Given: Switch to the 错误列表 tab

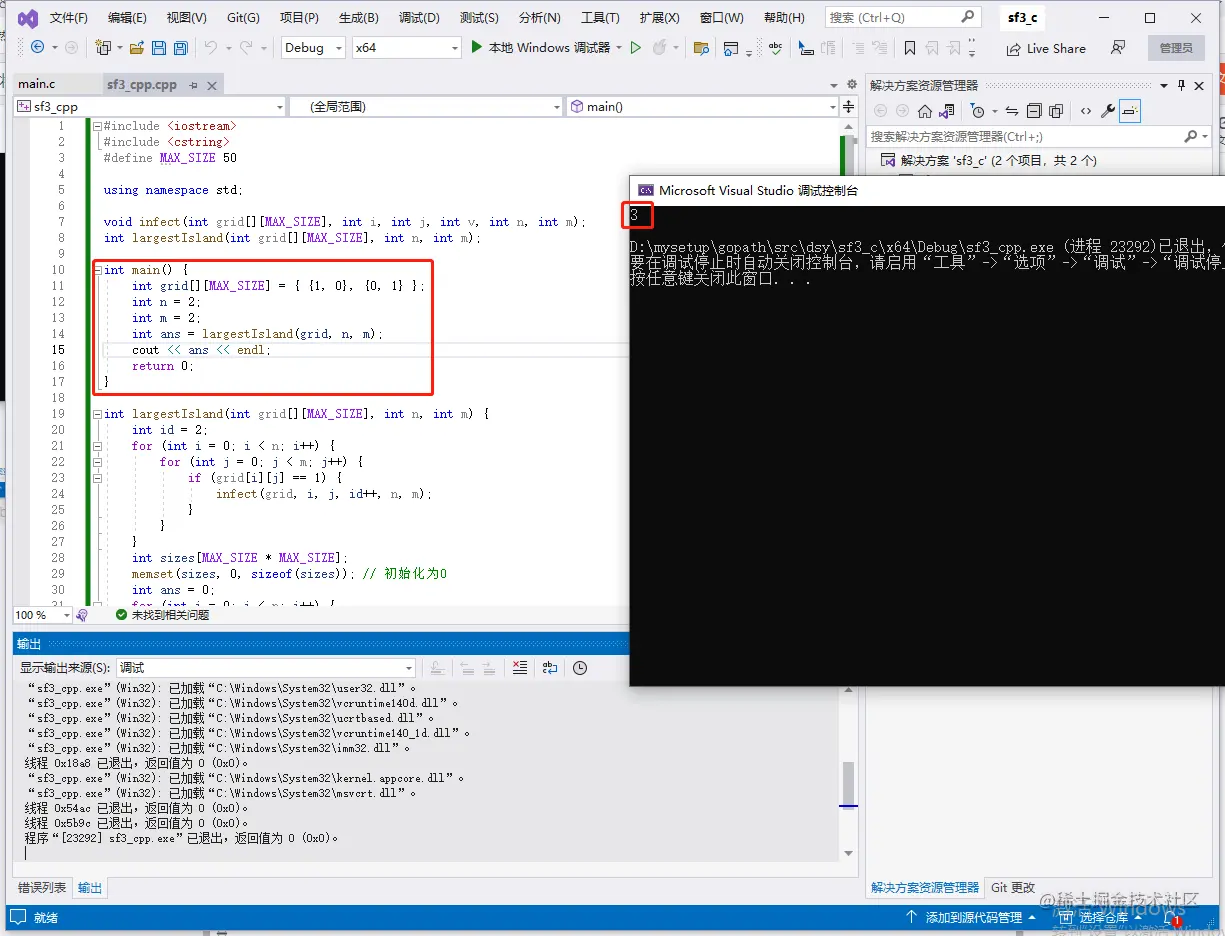Looking at the screenshot, I should tap(42, 887).
